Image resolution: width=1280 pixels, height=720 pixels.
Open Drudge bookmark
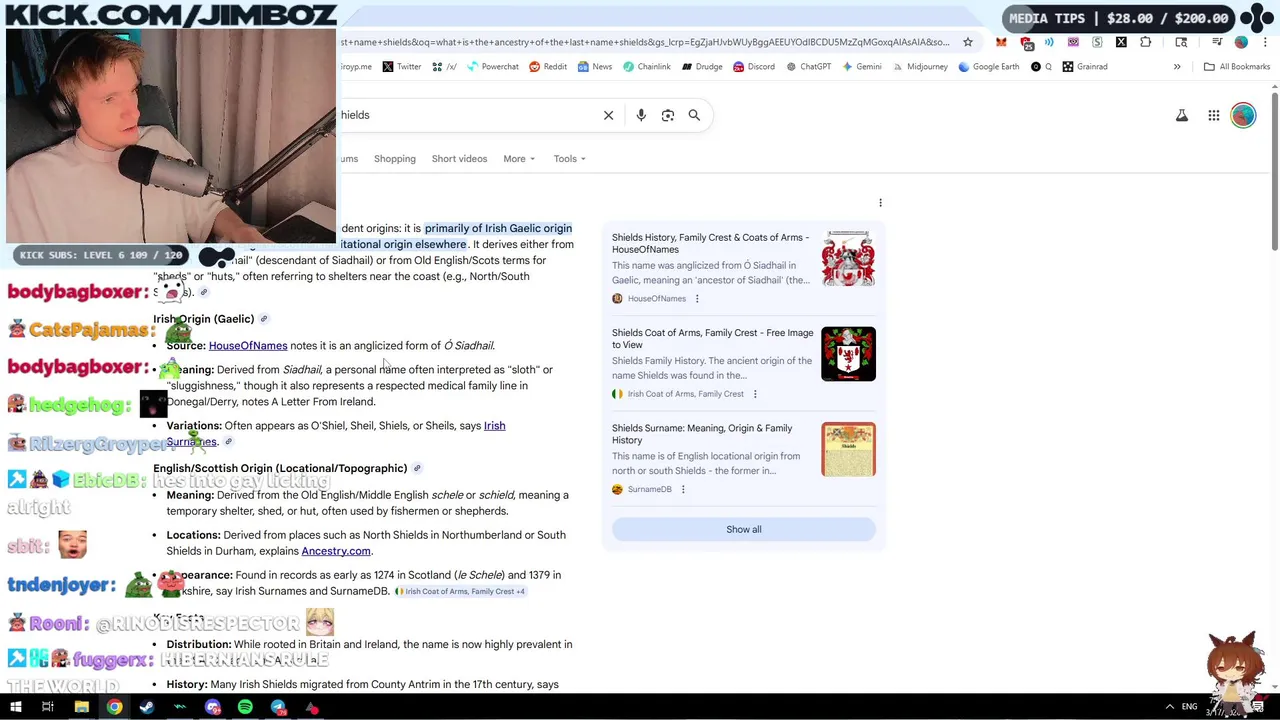coord(702,67)
